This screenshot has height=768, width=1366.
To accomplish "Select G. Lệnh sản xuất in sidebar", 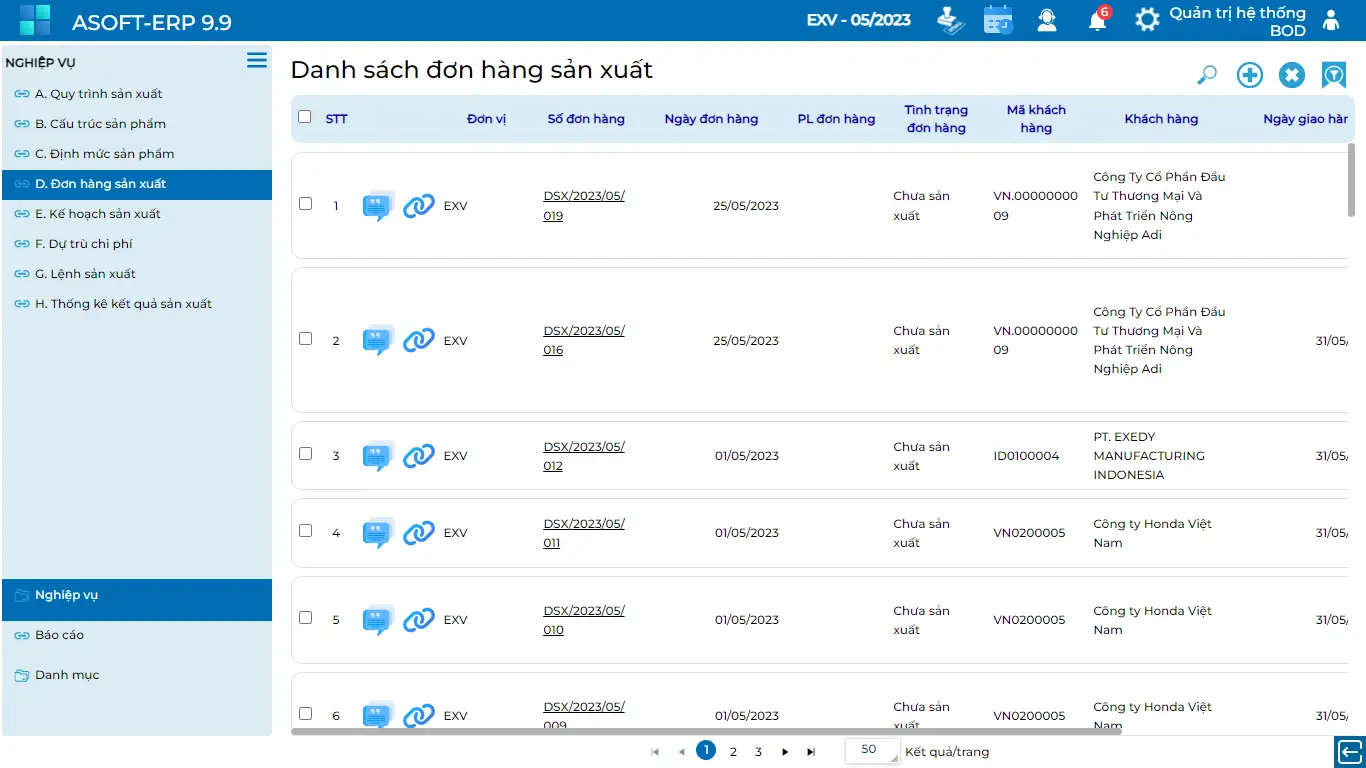I will point(85,274).
